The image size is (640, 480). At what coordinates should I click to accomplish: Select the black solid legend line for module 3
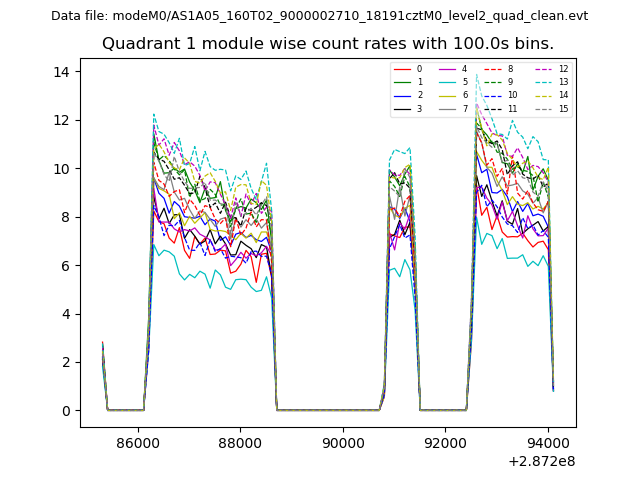click(x=403, y=108)
